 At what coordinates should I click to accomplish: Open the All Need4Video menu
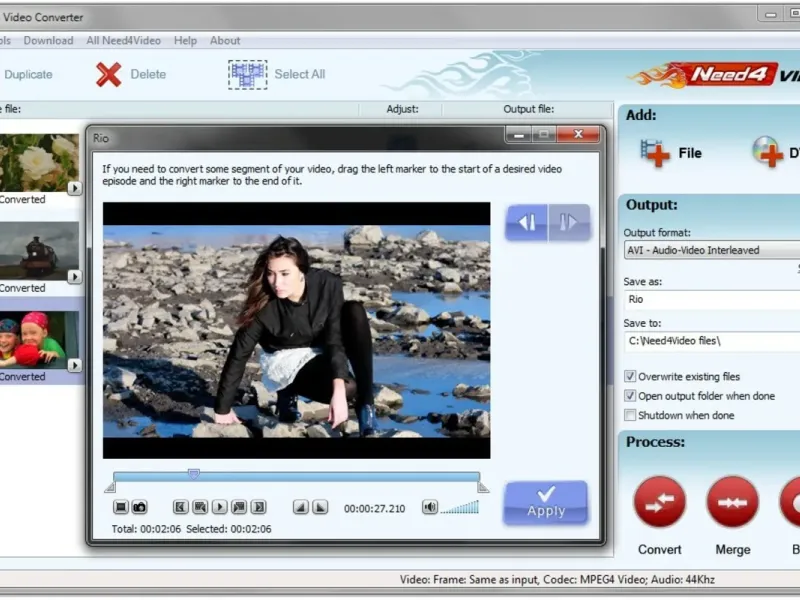click(x=123, y=41)
